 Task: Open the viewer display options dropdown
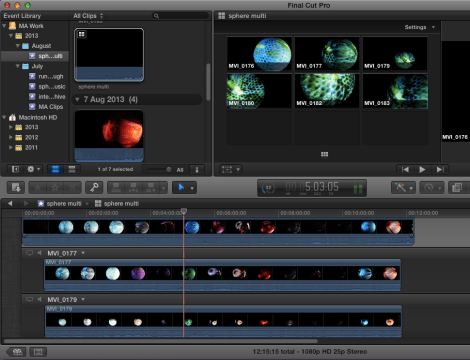(231, 170)
